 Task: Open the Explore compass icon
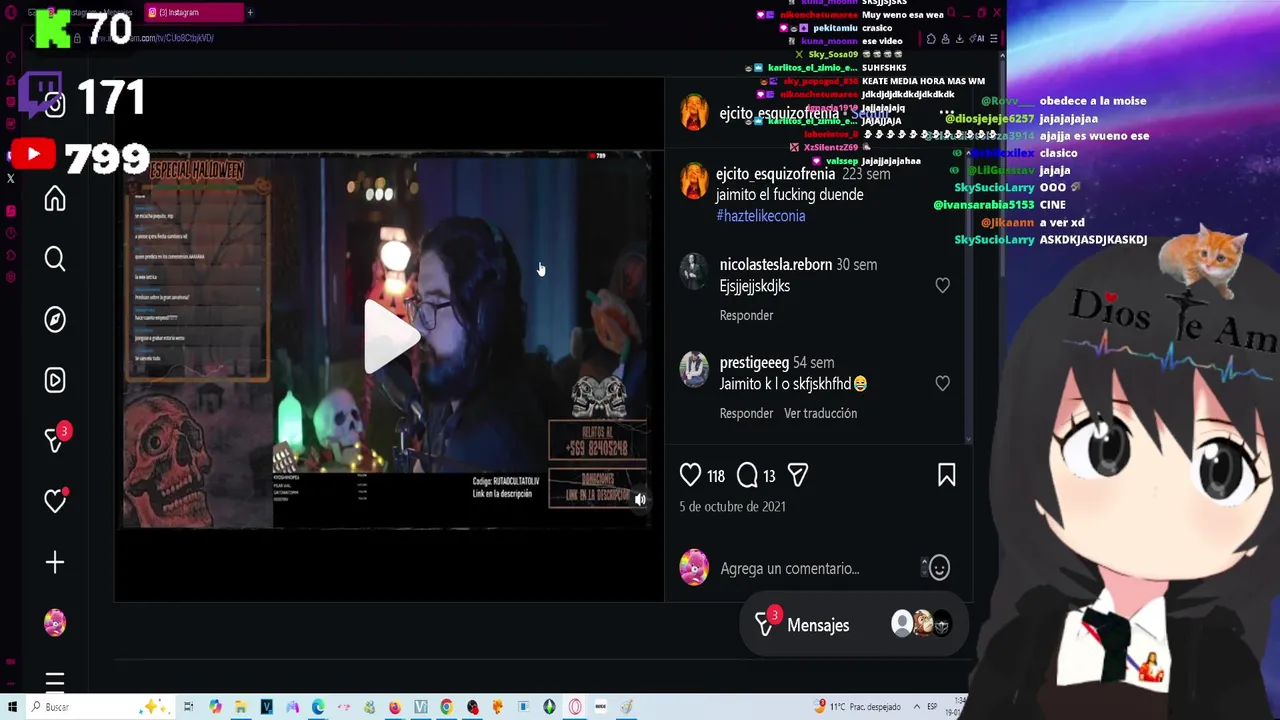[x=55, y=319]
